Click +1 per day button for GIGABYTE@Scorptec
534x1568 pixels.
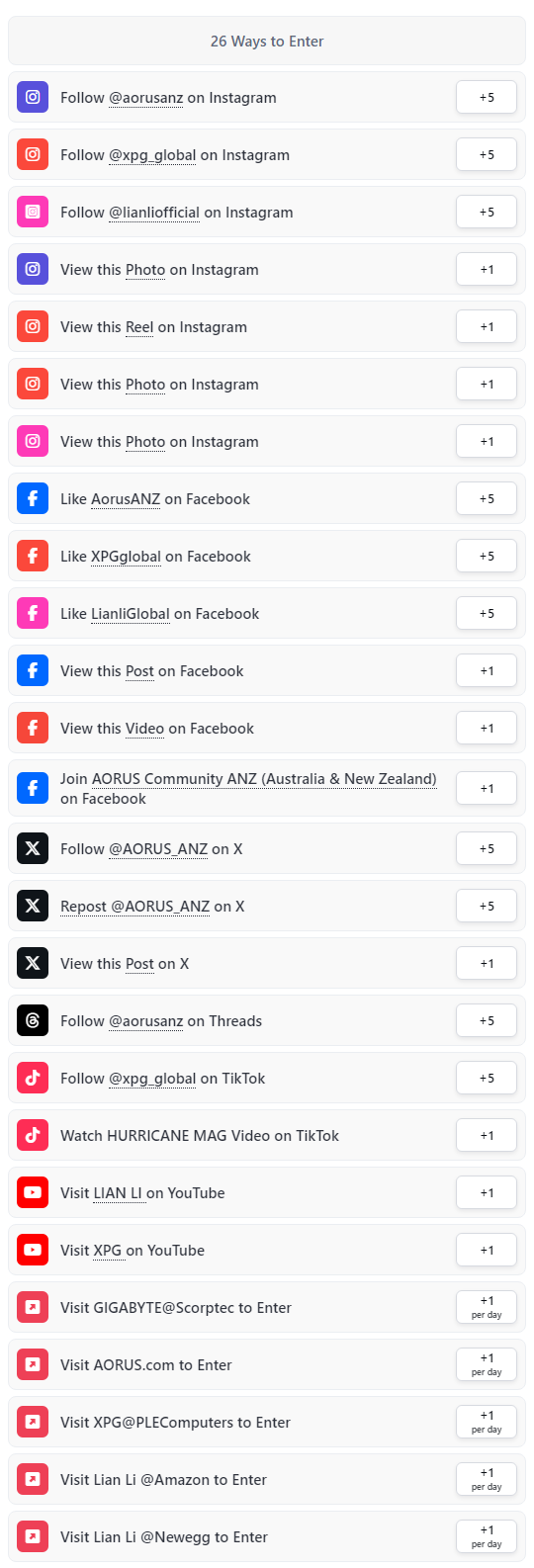pos(487,1307)
